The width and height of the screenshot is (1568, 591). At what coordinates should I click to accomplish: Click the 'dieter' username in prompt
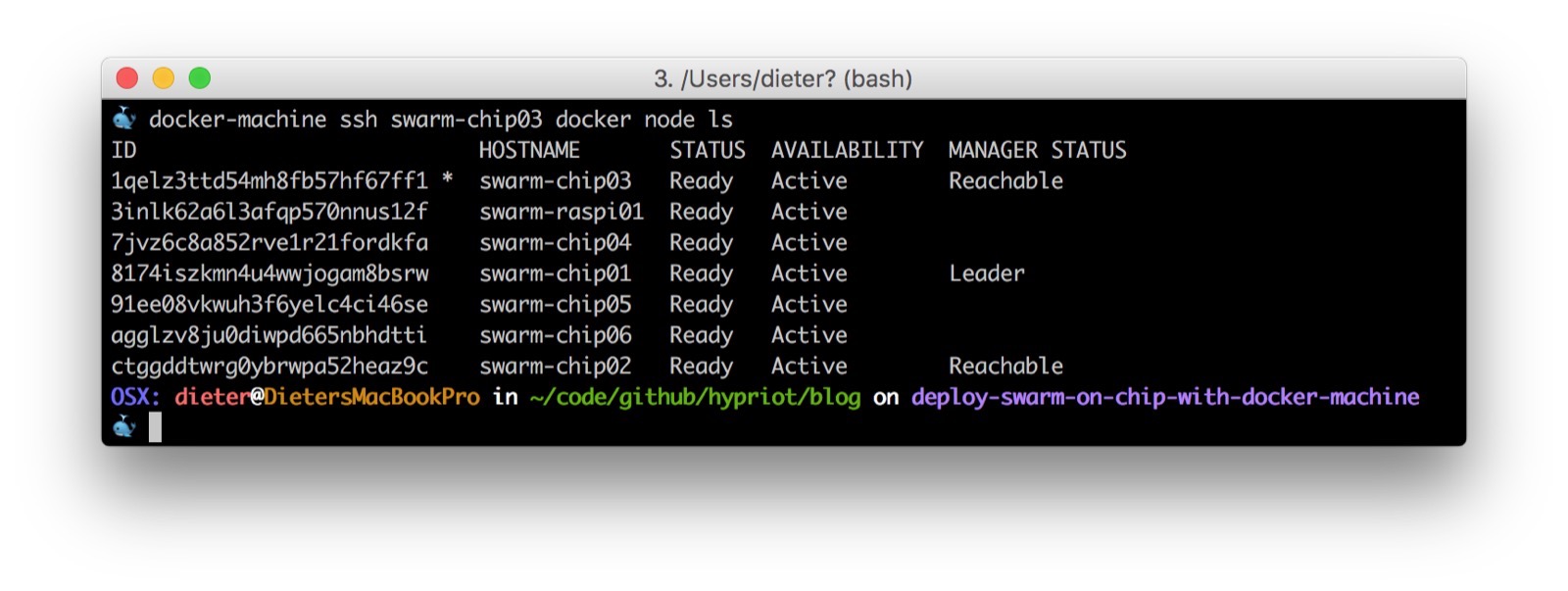tap(213, 397)
